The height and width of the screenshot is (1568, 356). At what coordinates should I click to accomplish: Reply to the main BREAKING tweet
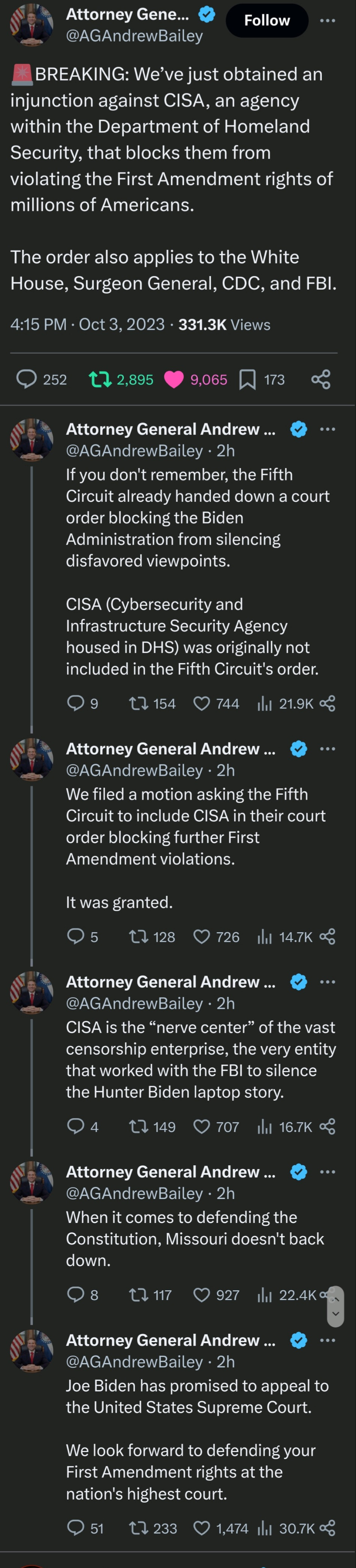coord(26,379)
